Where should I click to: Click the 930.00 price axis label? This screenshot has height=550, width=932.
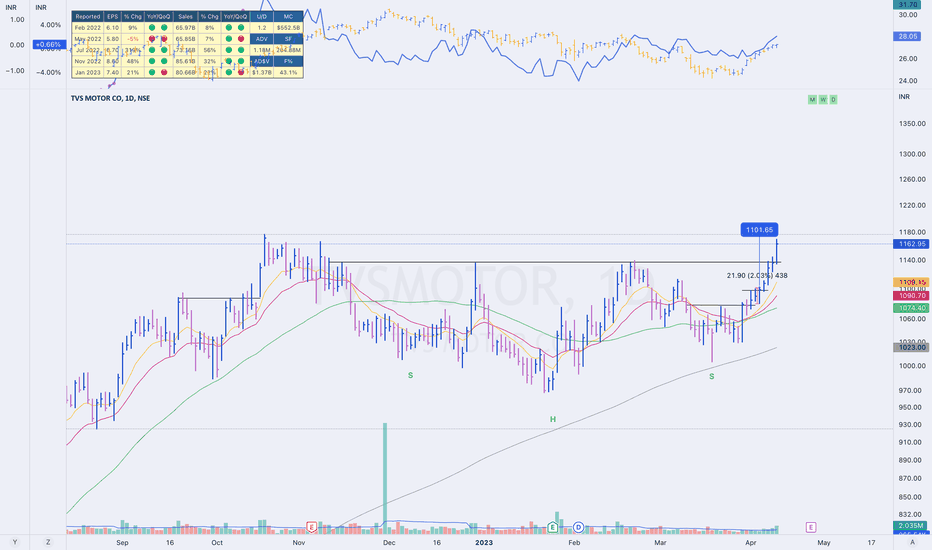[x=910, y=425]
